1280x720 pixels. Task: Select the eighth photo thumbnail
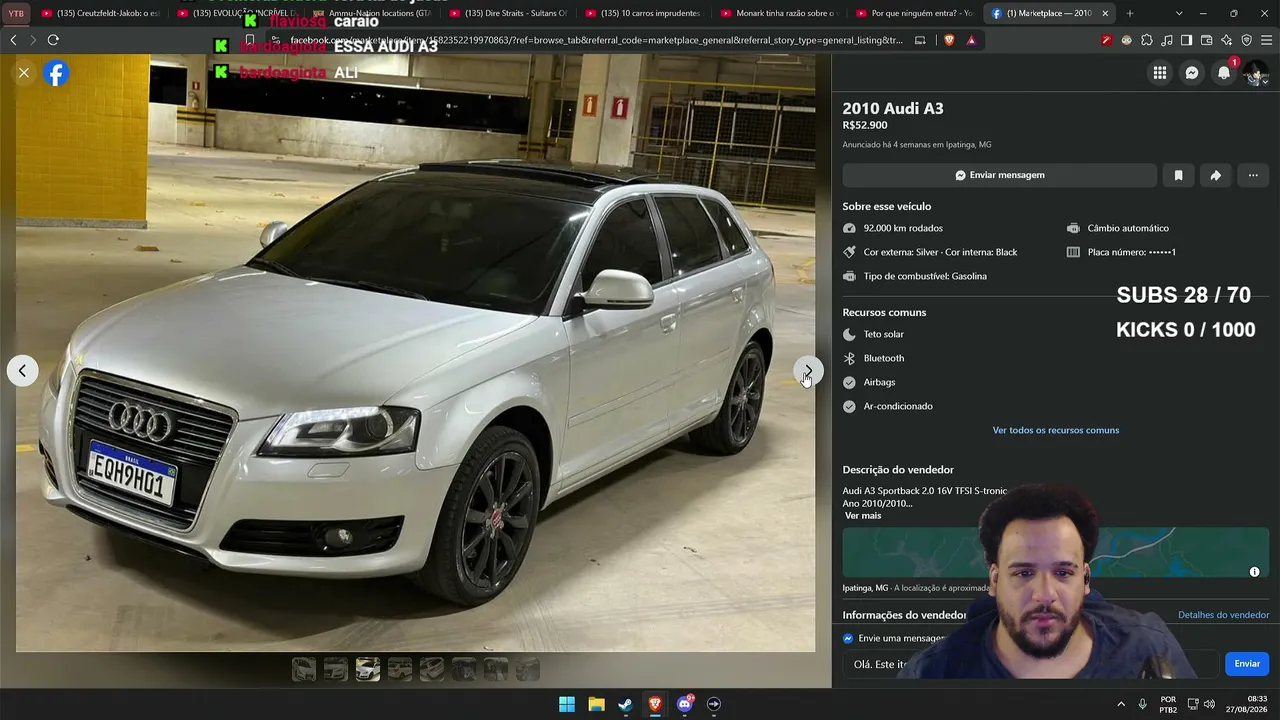528,670
